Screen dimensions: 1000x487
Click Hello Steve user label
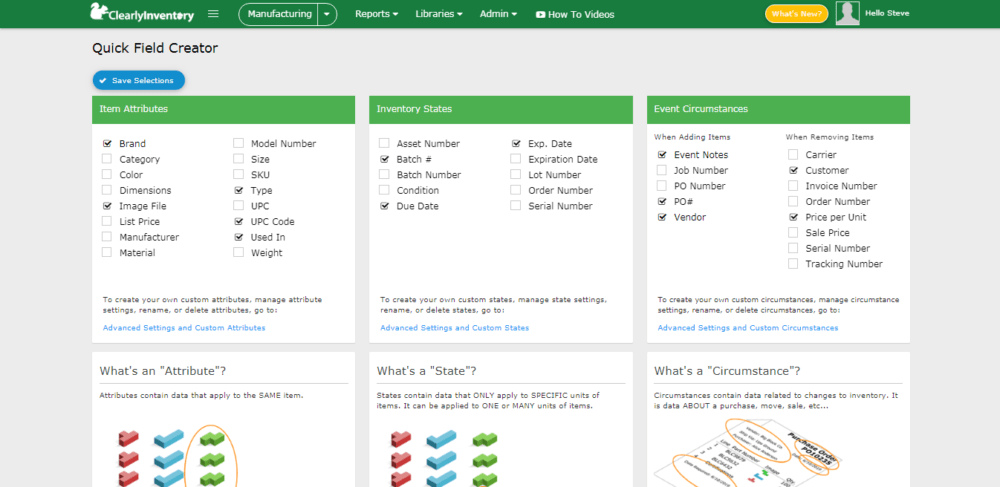[887, 13]
